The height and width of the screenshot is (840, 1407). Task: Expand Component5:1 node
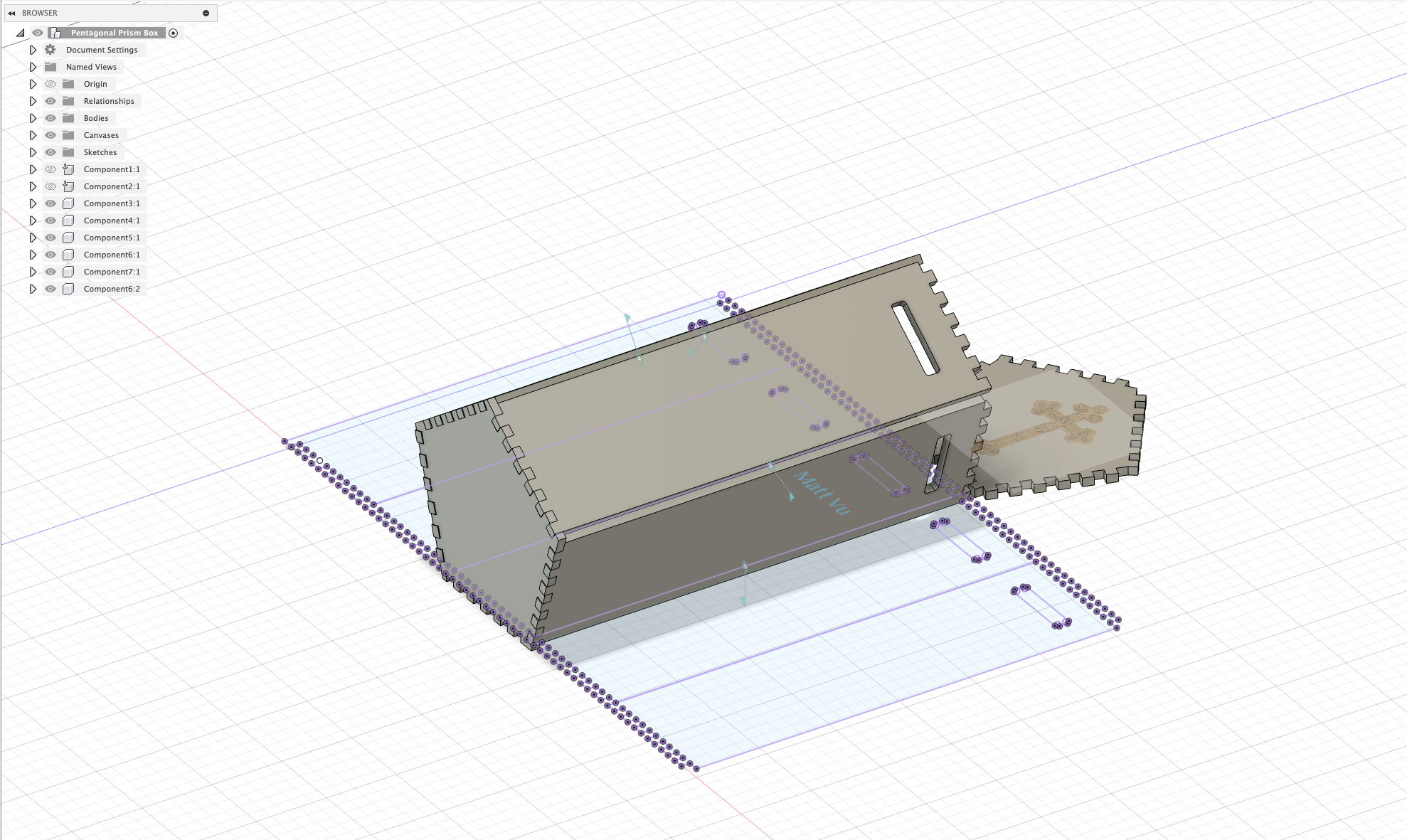click(x=33, y=238)
